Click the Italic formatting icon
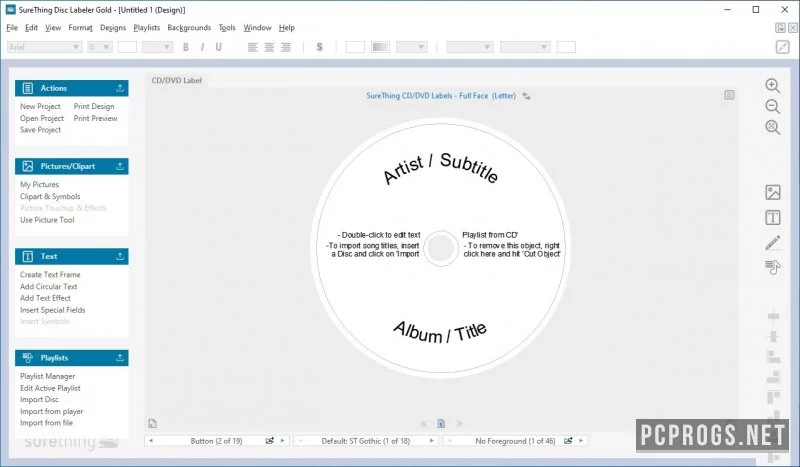The height and width of the screenshot is (467, 800). [202, 47]
